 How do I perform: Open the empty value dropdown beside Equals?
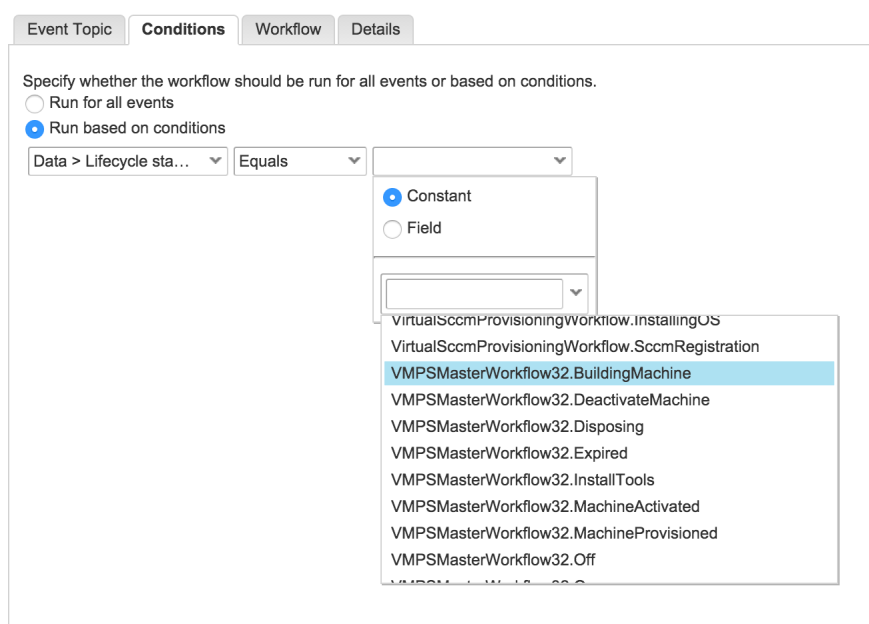click(x=471, y=161)
